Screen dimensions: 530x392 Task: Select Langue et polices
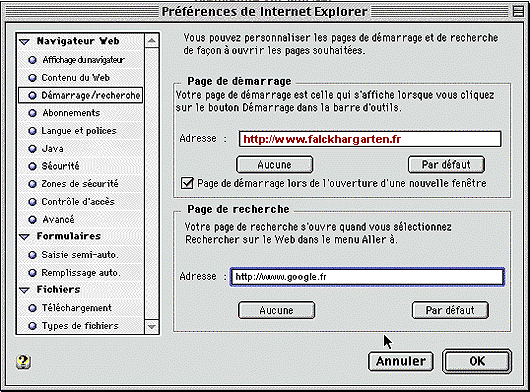(80, 131)
